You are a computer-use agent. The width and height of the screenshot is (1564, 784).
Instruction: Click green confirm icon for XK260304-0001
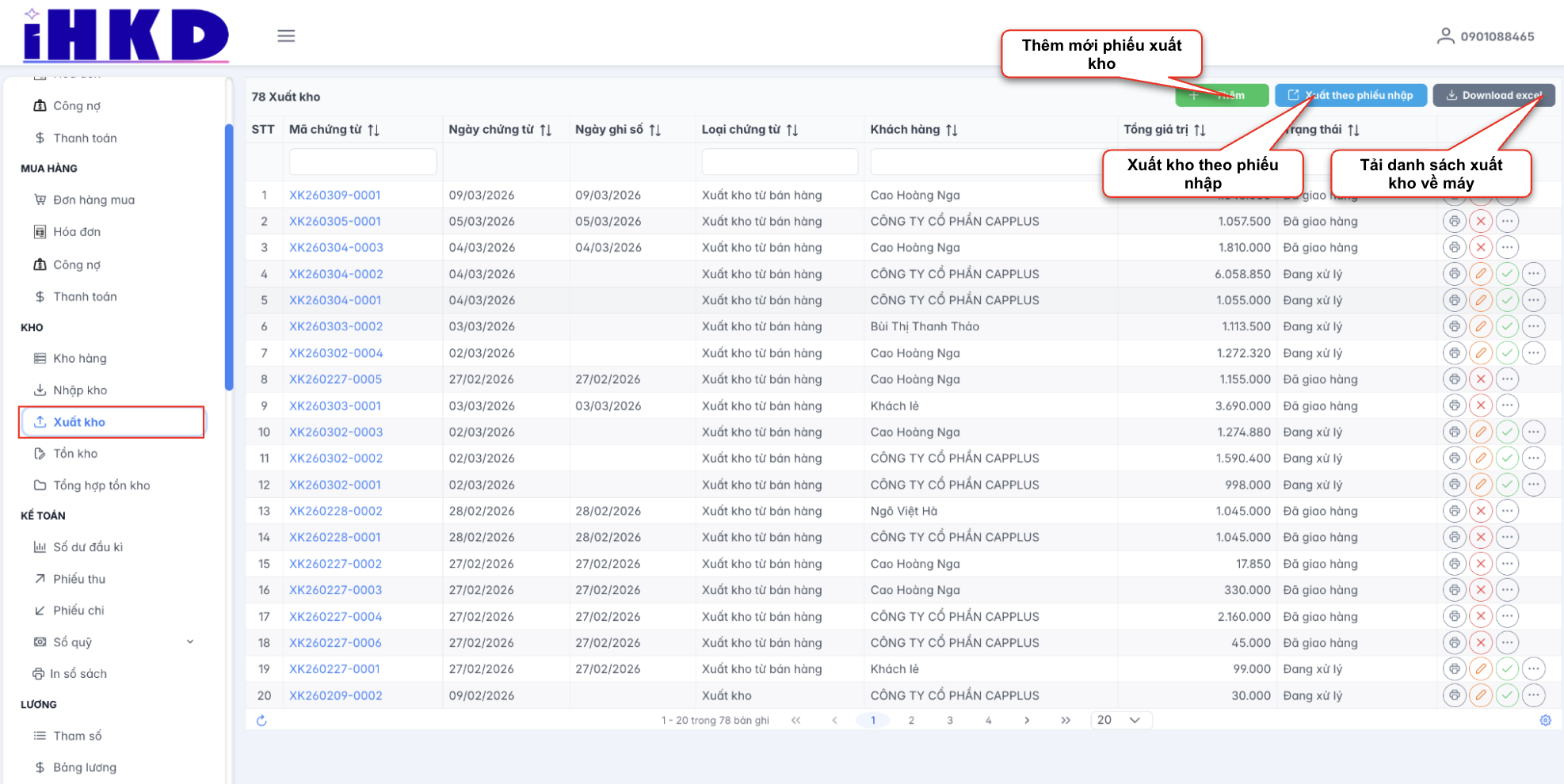tap(1507, 300)
